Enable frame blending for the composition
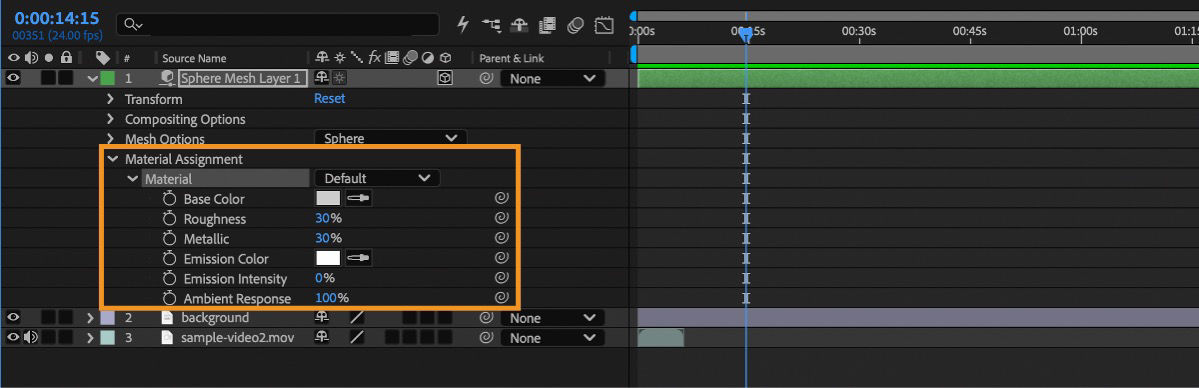The image size is (1199, 388). coord(547,24)
